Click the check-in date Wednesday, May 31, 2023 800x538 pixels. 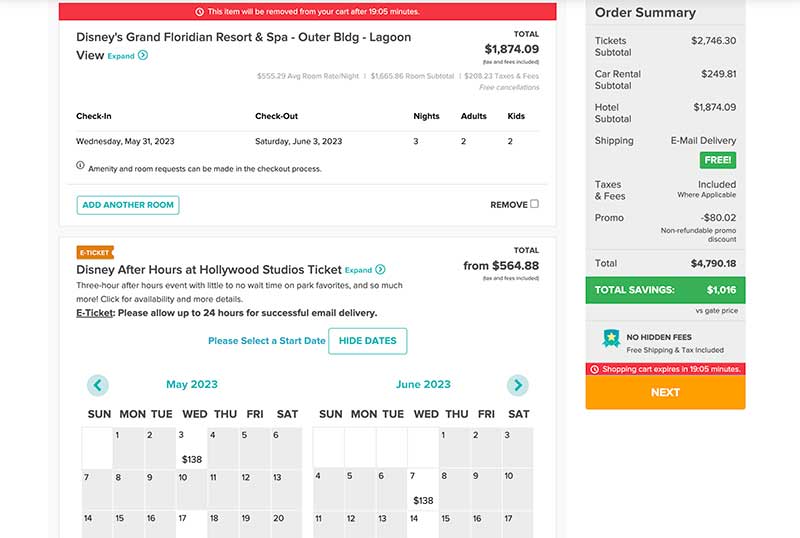125,141
